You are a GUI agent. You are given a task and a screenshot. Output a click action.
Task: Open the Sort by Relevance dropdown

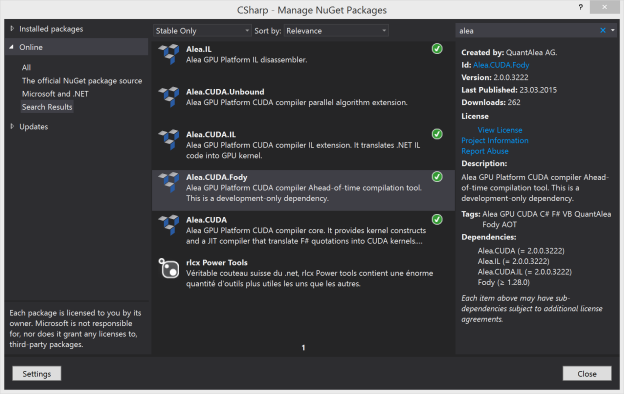click(336, 31)
